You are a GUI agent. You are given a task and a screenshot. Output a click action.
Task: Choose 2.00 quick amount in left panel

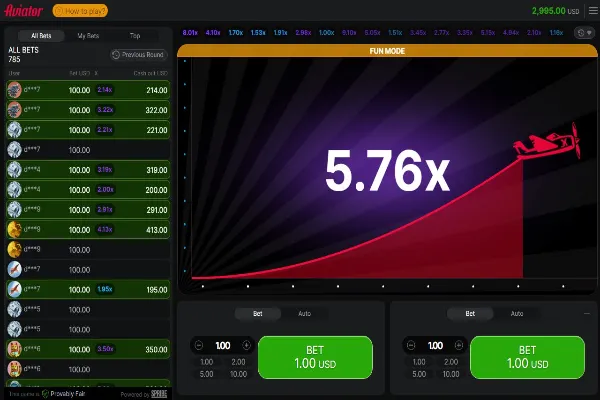tap(238, 362)
